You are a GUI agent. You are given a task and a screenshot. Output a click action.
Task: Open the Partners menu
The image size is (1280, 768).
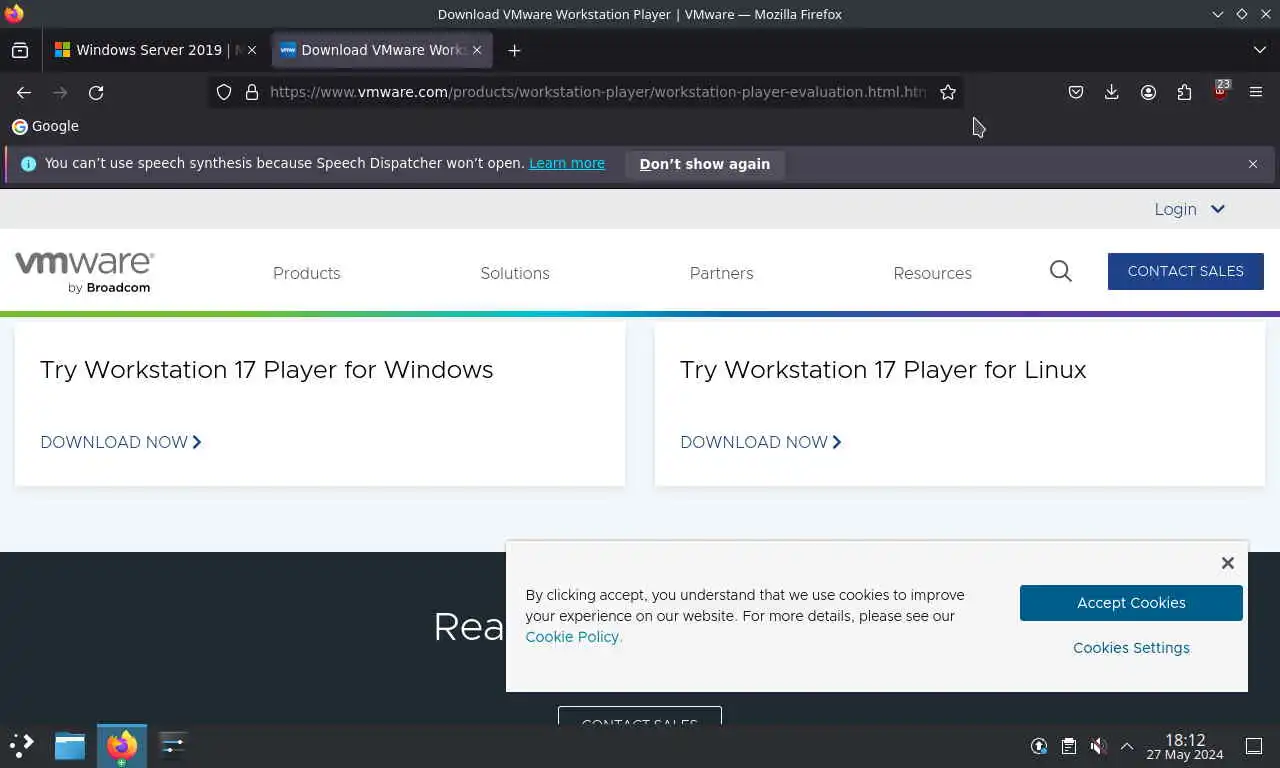point(722,273)
